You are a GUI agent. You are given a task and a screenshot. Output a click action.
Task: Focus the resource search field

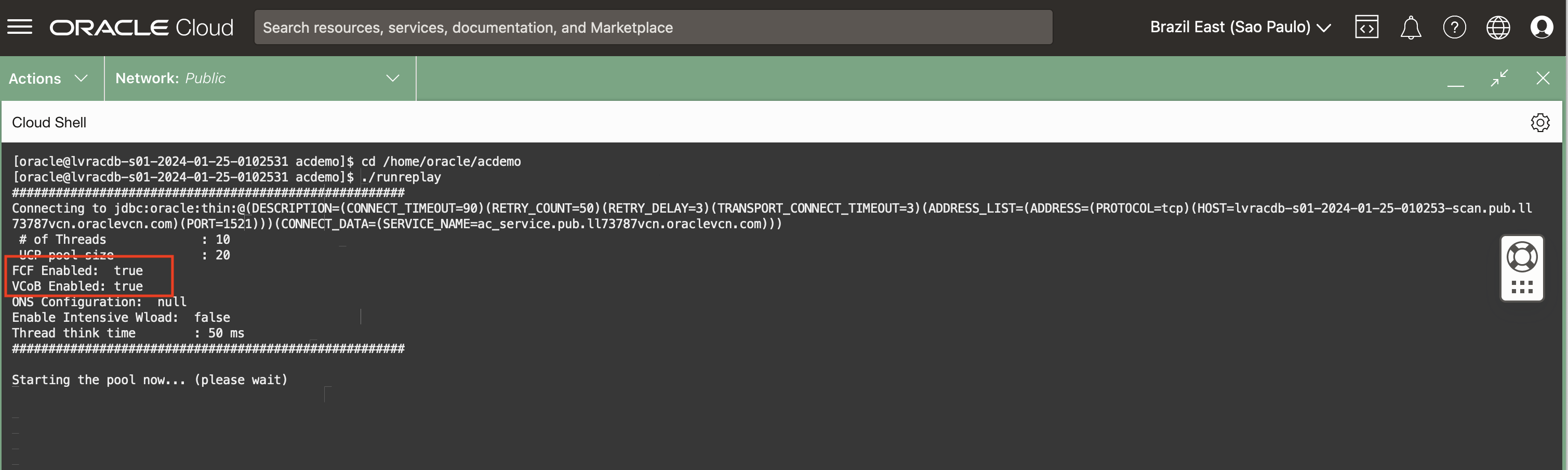point(652,28)
